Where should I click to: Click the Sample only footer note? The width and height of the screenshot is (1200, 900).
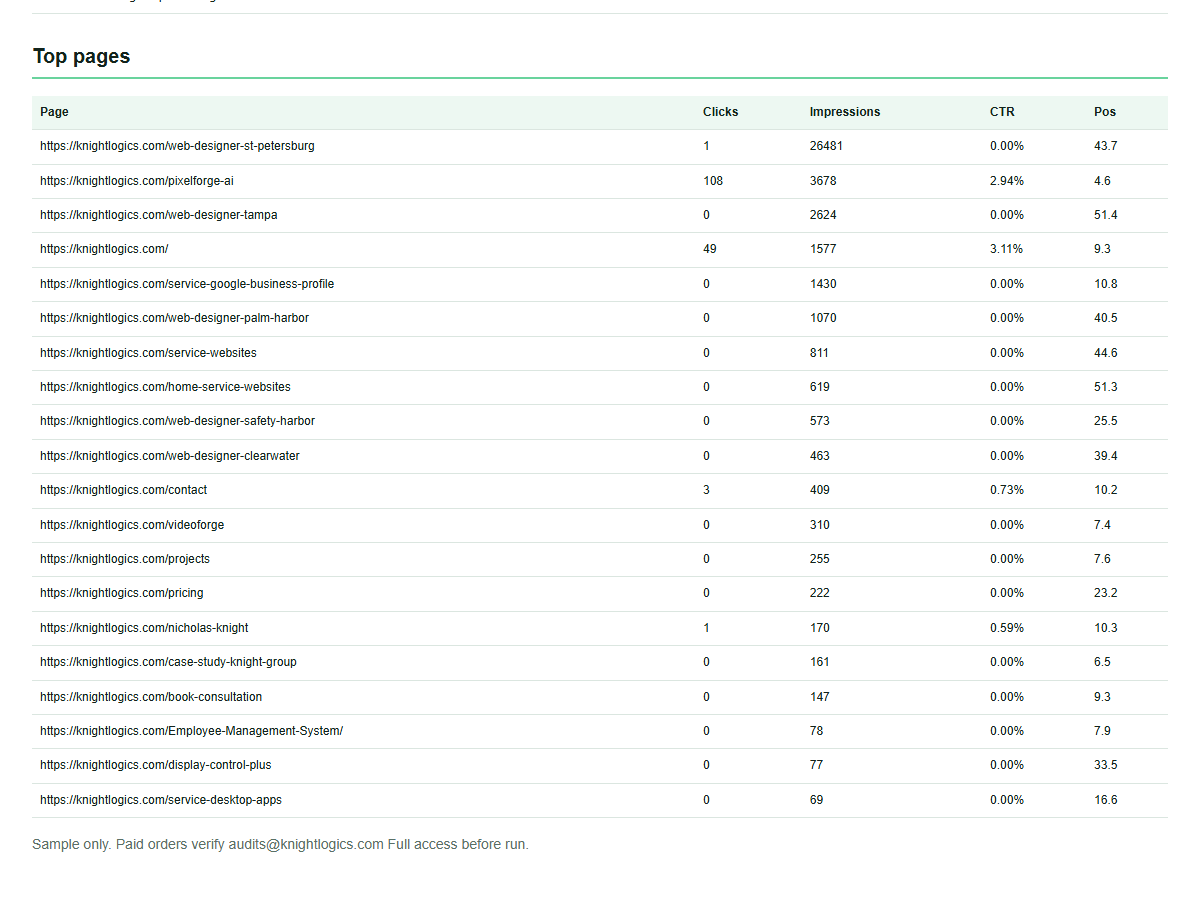click(280, 844)
